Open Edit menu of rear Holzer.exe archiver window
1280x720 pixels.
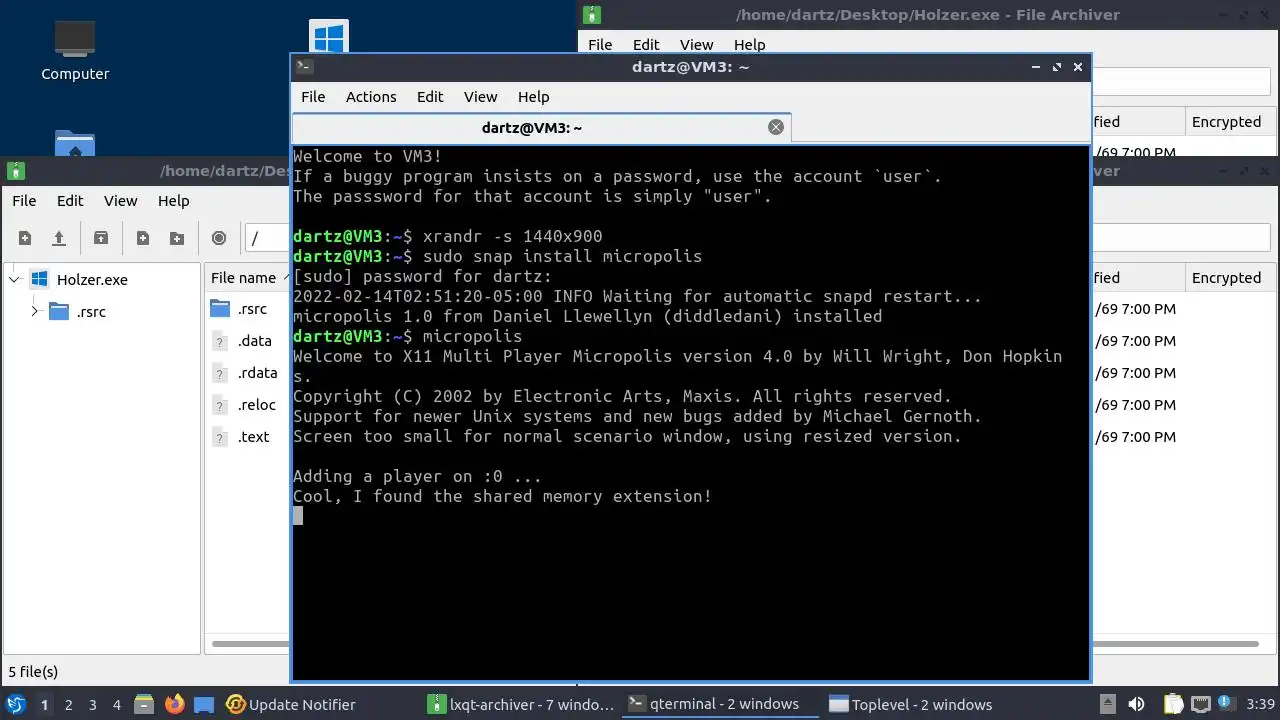(x=646, y=45)
